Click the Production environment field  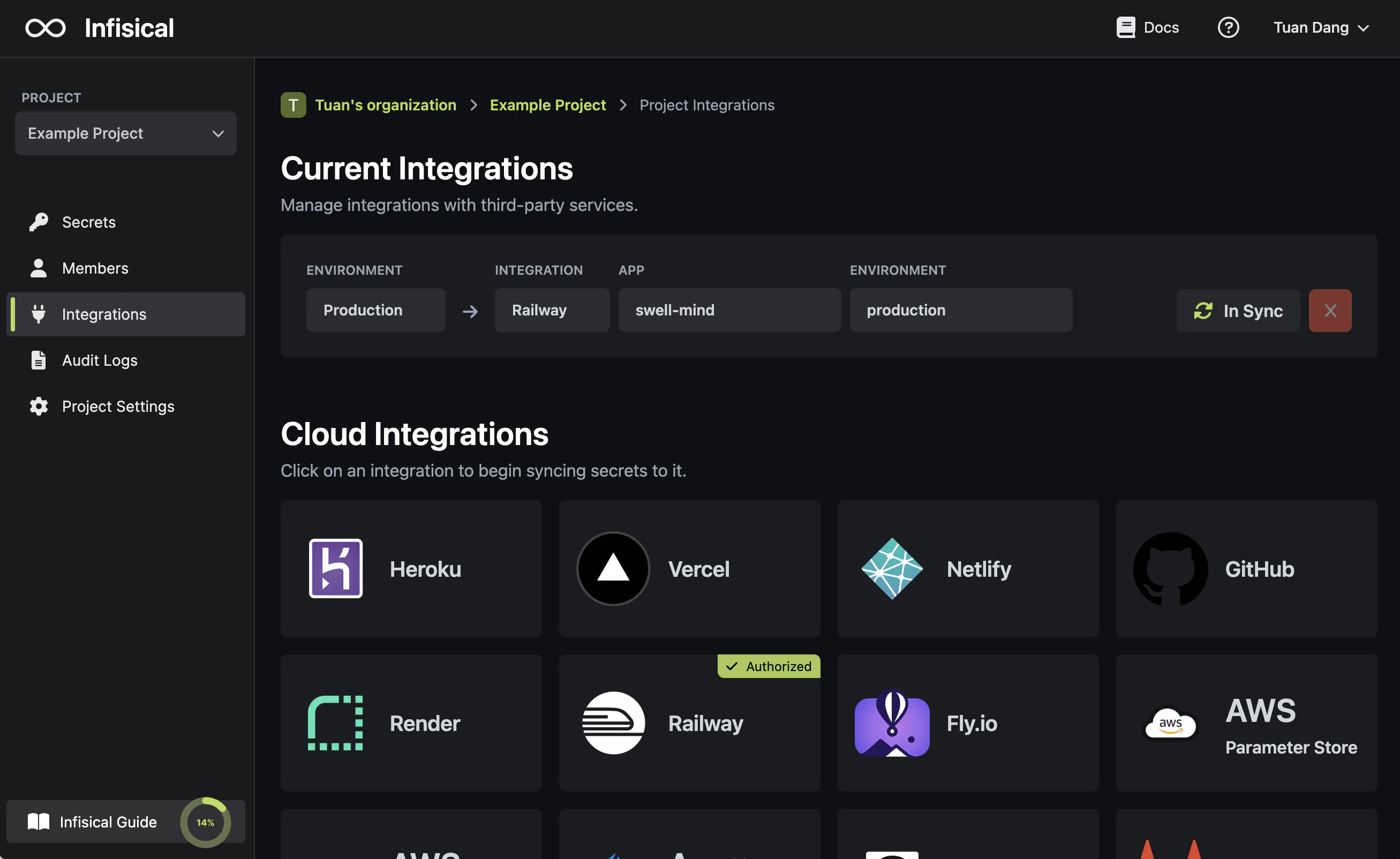coord(375,310)
